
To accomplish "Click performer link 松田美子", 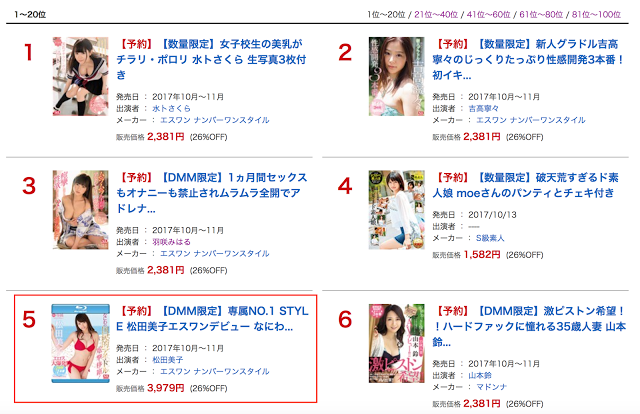I will (x=168, y=360).
